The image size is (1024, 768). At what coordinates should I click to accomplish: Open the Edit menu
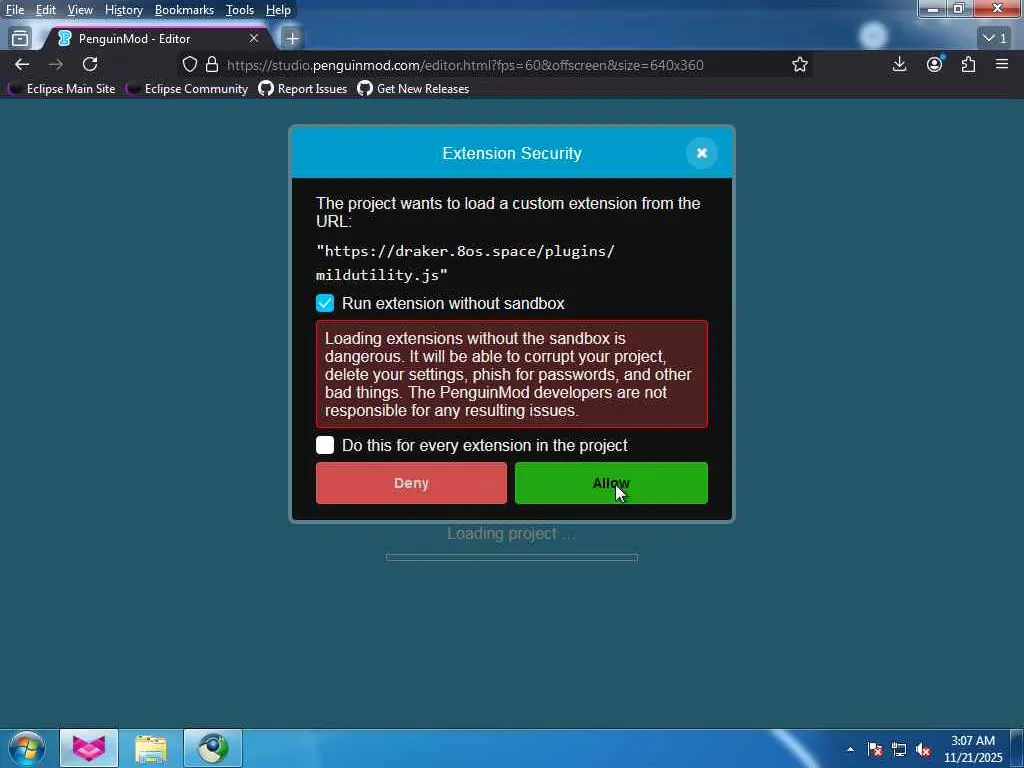[x=46, y=10]
